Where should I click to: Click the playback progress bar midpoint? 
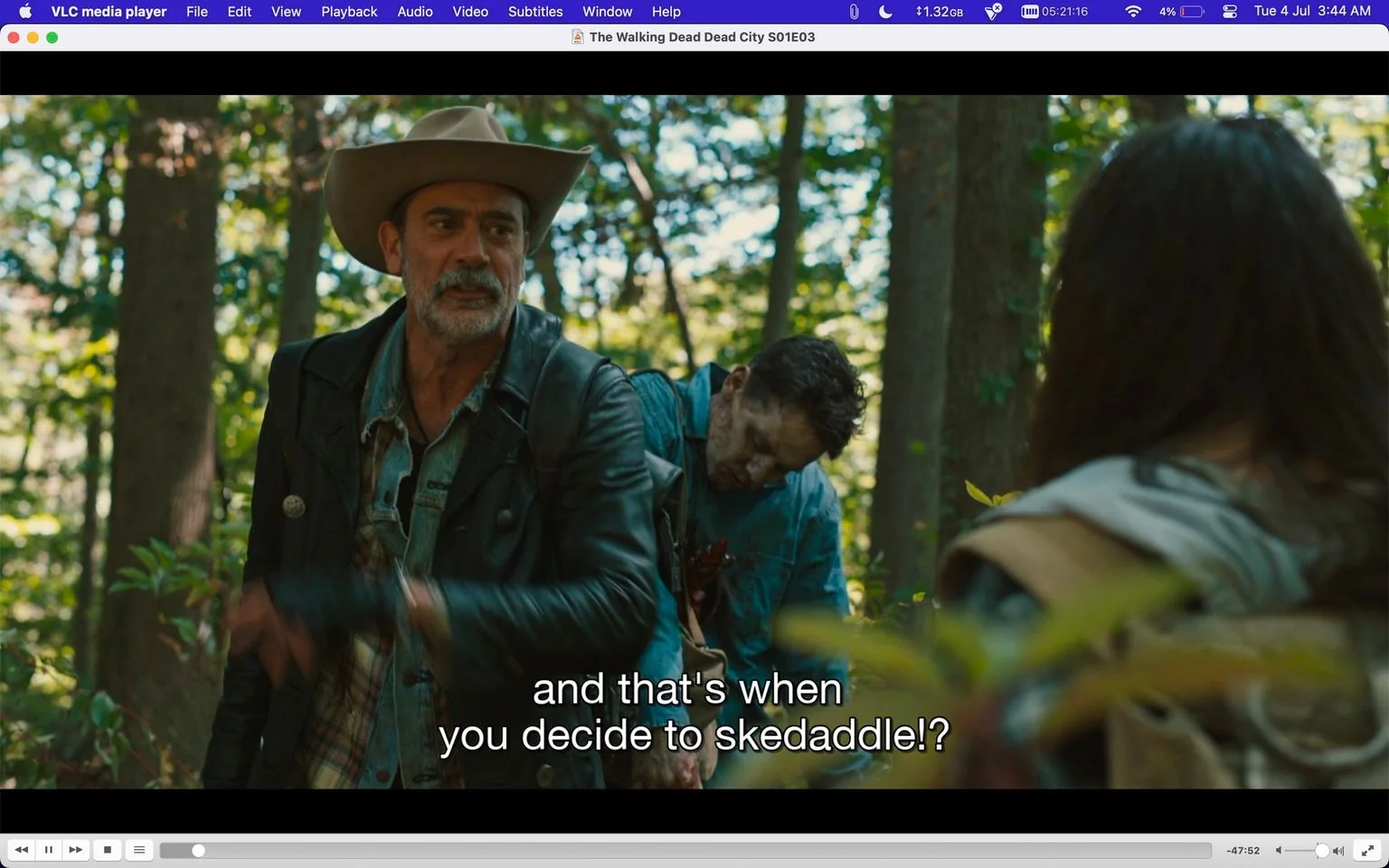685,851
